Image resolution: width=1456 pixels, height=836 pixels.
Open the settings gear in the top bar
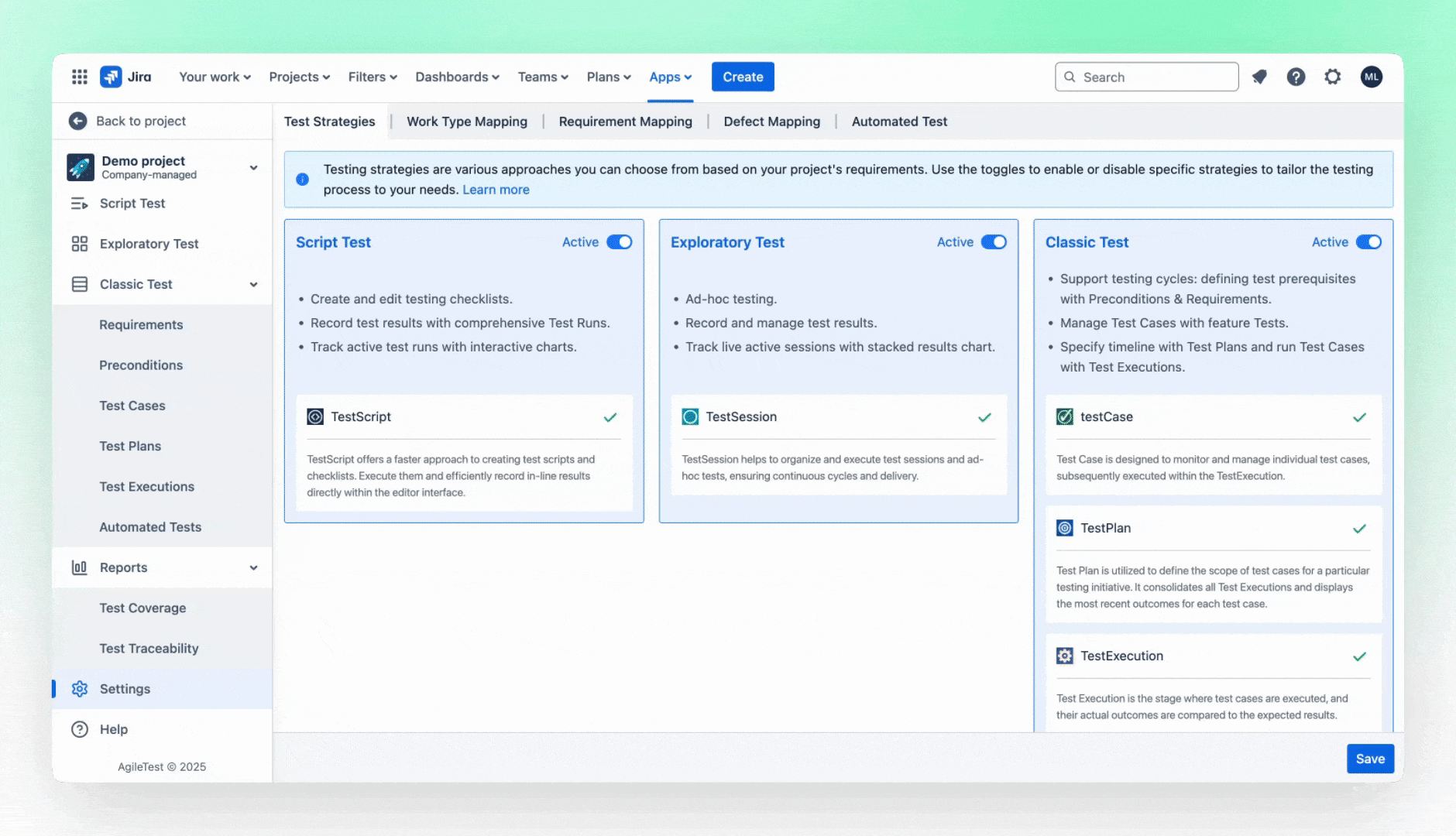pyautogui.click(x=1333, y=77)
